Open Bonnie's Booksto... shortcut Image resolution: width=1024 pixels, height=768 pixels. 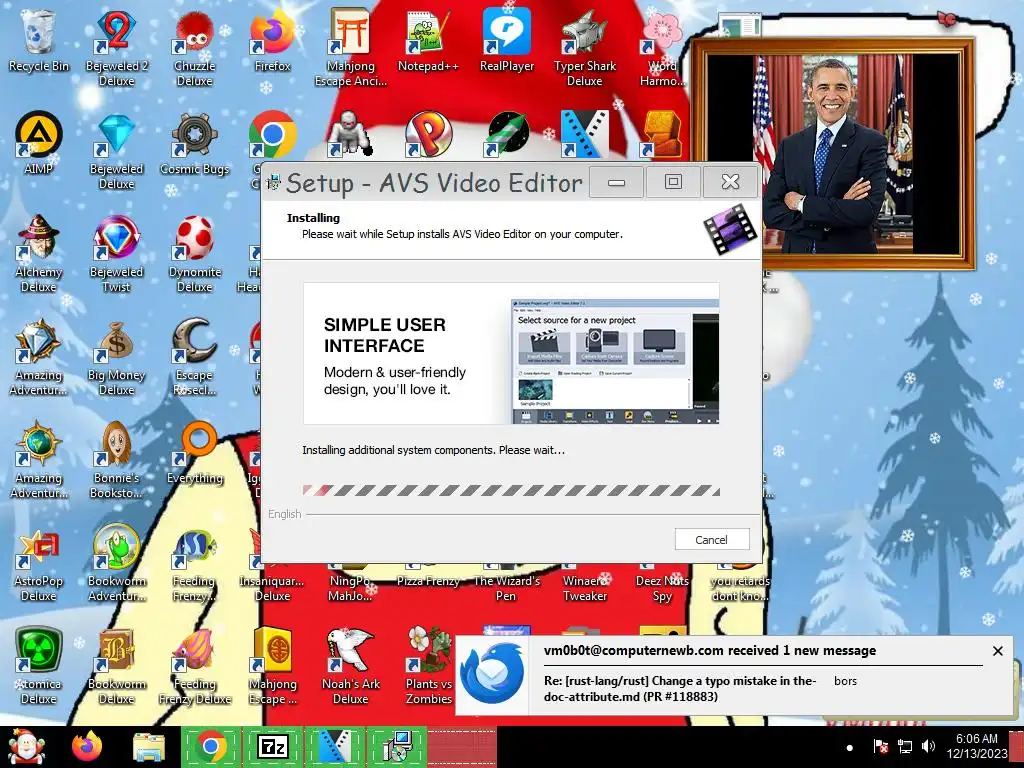coord(116,460)
